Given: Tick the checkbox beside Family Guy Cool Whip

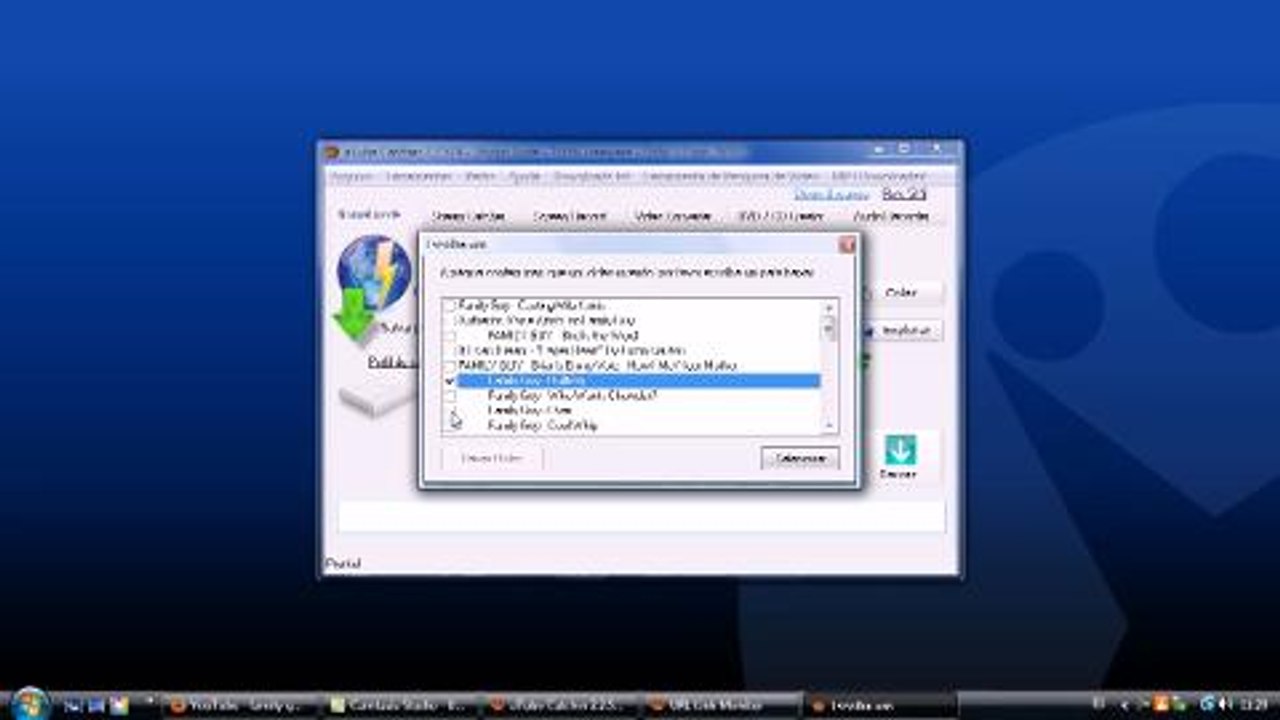Looking at the screenshot, I should point(450,425).
